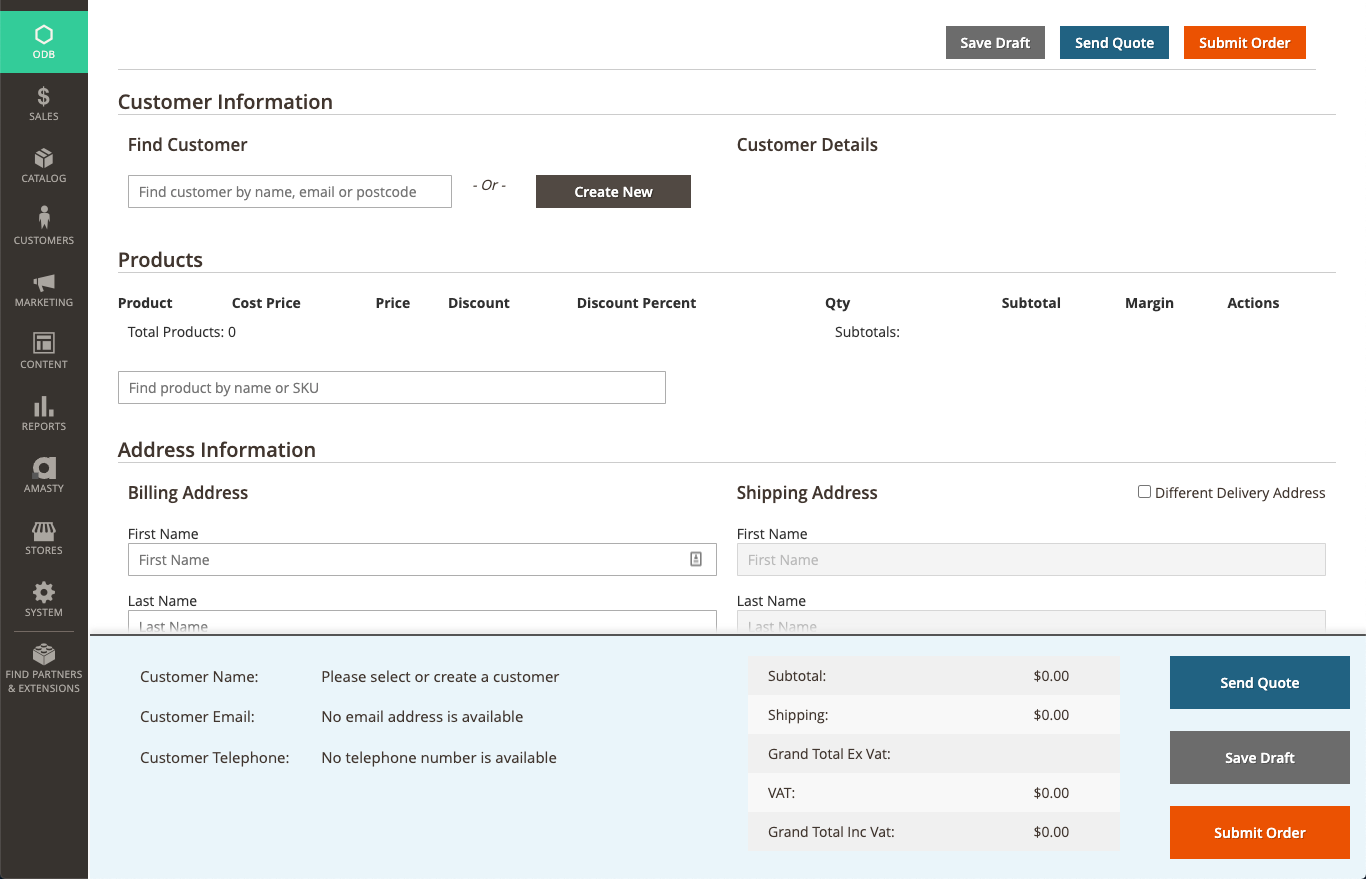Click the Grand Total Inc Vat $0.00 value
This screenshot has width=1366, height=879.
(1051, 832)
